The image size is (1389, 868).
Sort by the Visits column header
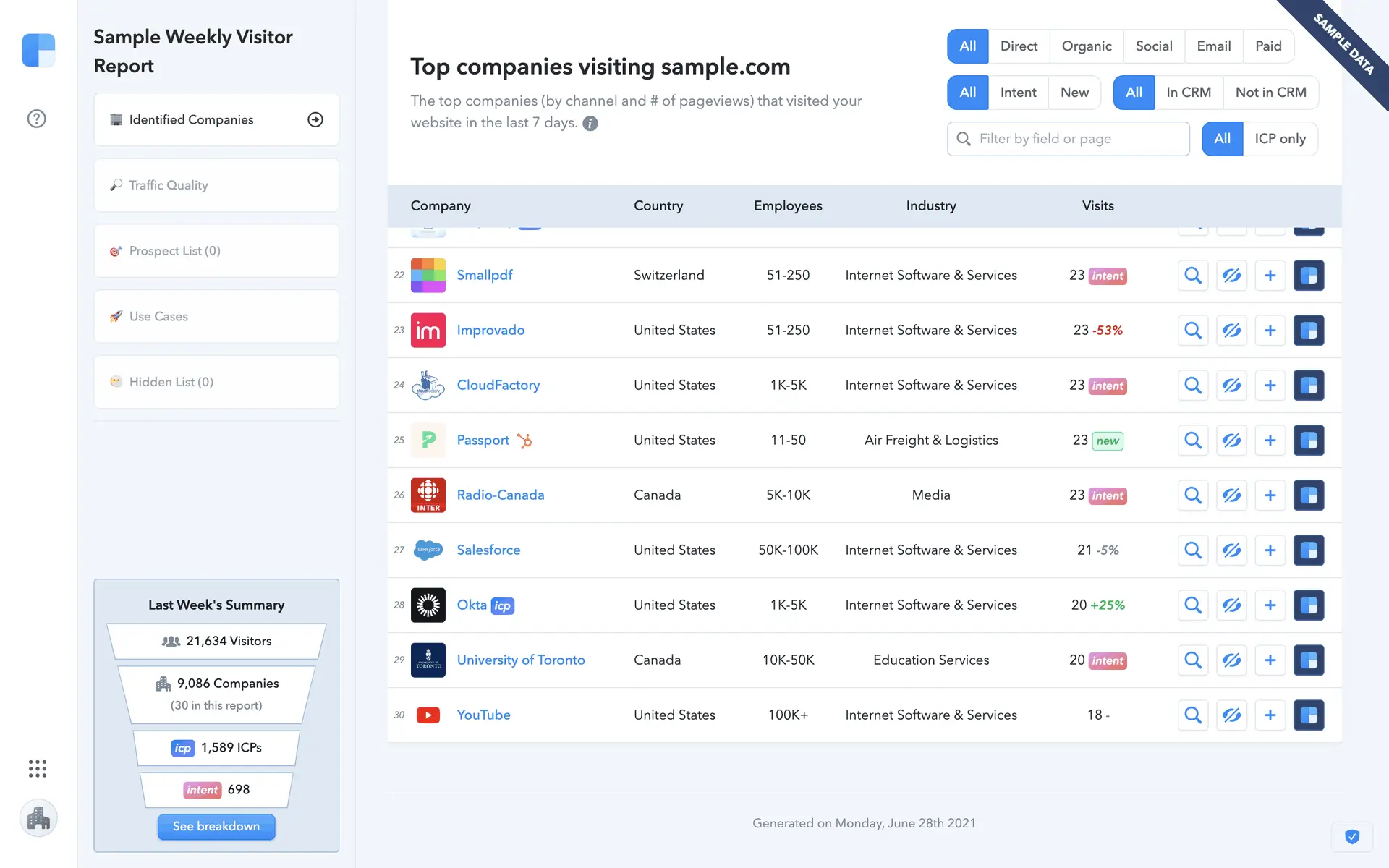point(1097,206)
